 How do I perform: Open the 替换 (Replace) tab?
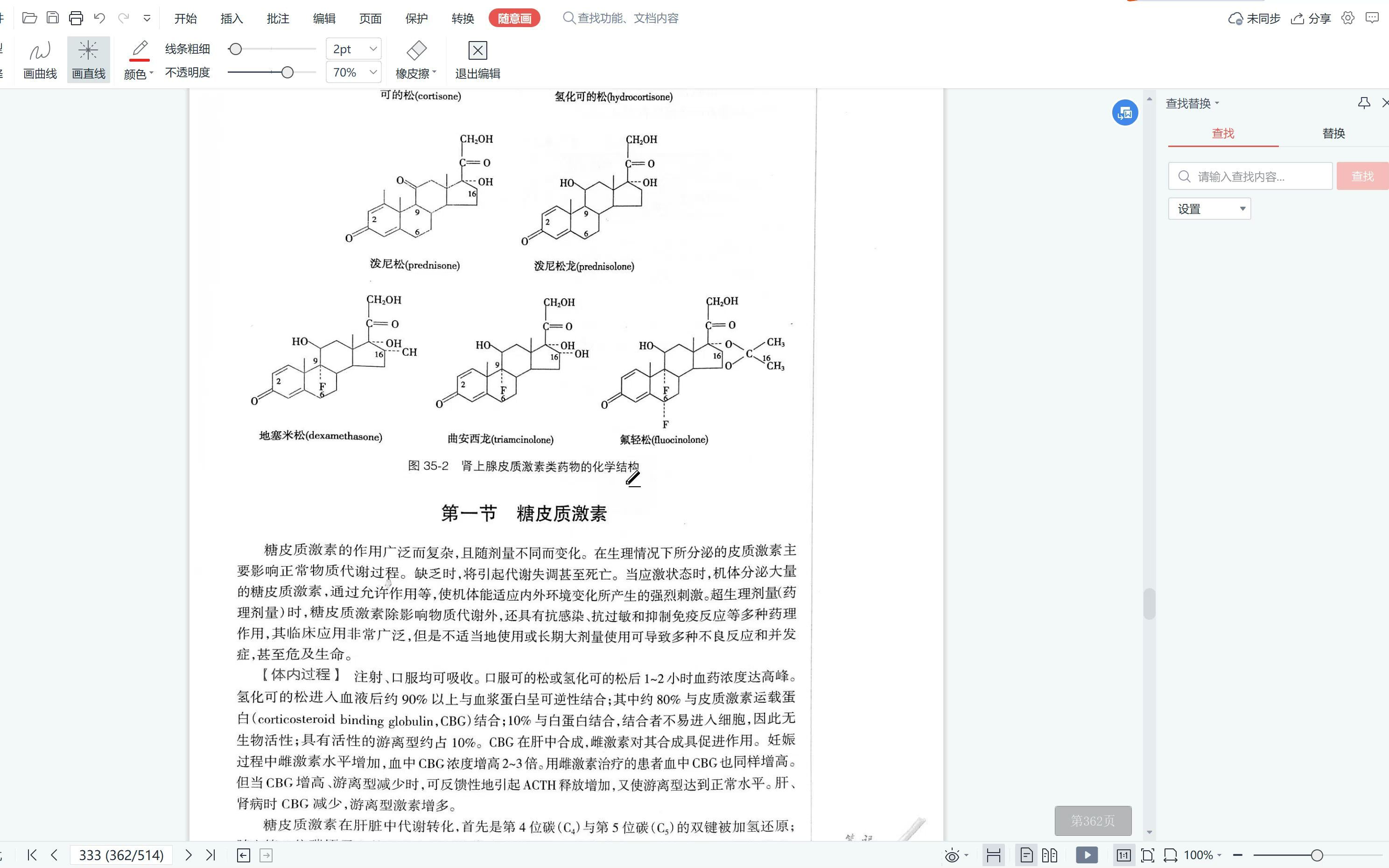pos(1334,133)
